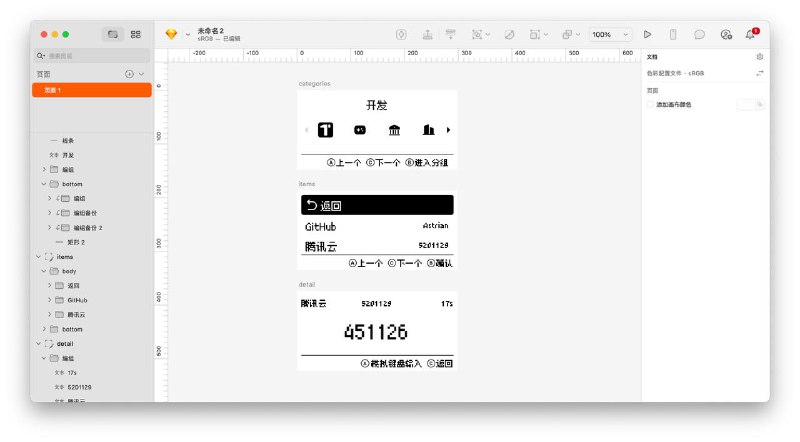Open comments via speech bubble icon
Screen dimensions: 800x442
click(699, 34)
